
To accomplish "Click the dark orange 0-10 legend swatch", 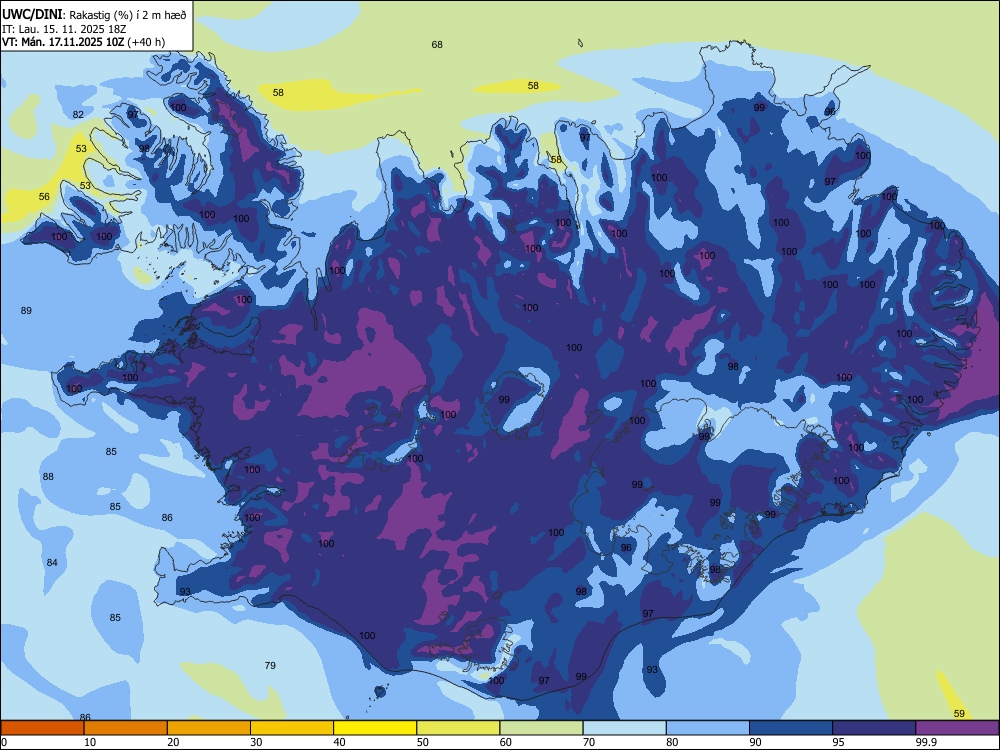I will pos(42,728).
